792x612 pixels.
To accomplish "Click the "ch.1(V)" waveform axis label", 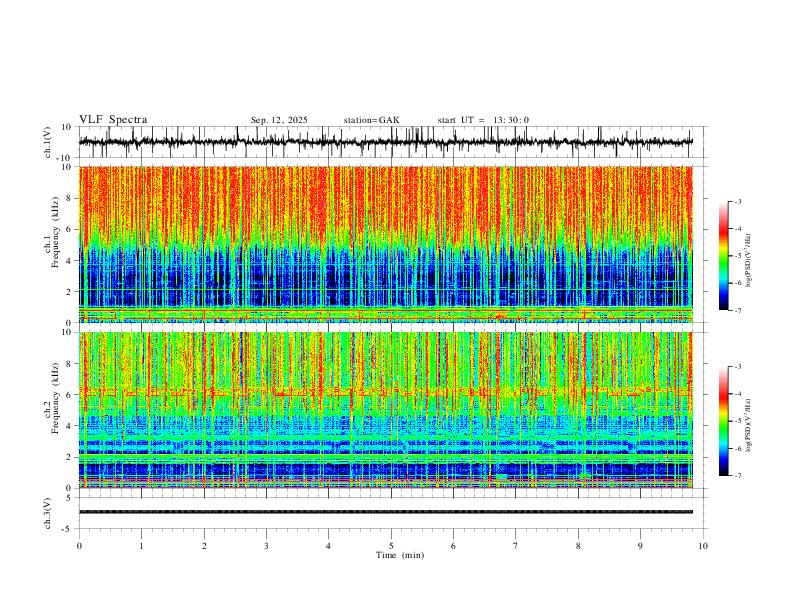I will (48, 142).
